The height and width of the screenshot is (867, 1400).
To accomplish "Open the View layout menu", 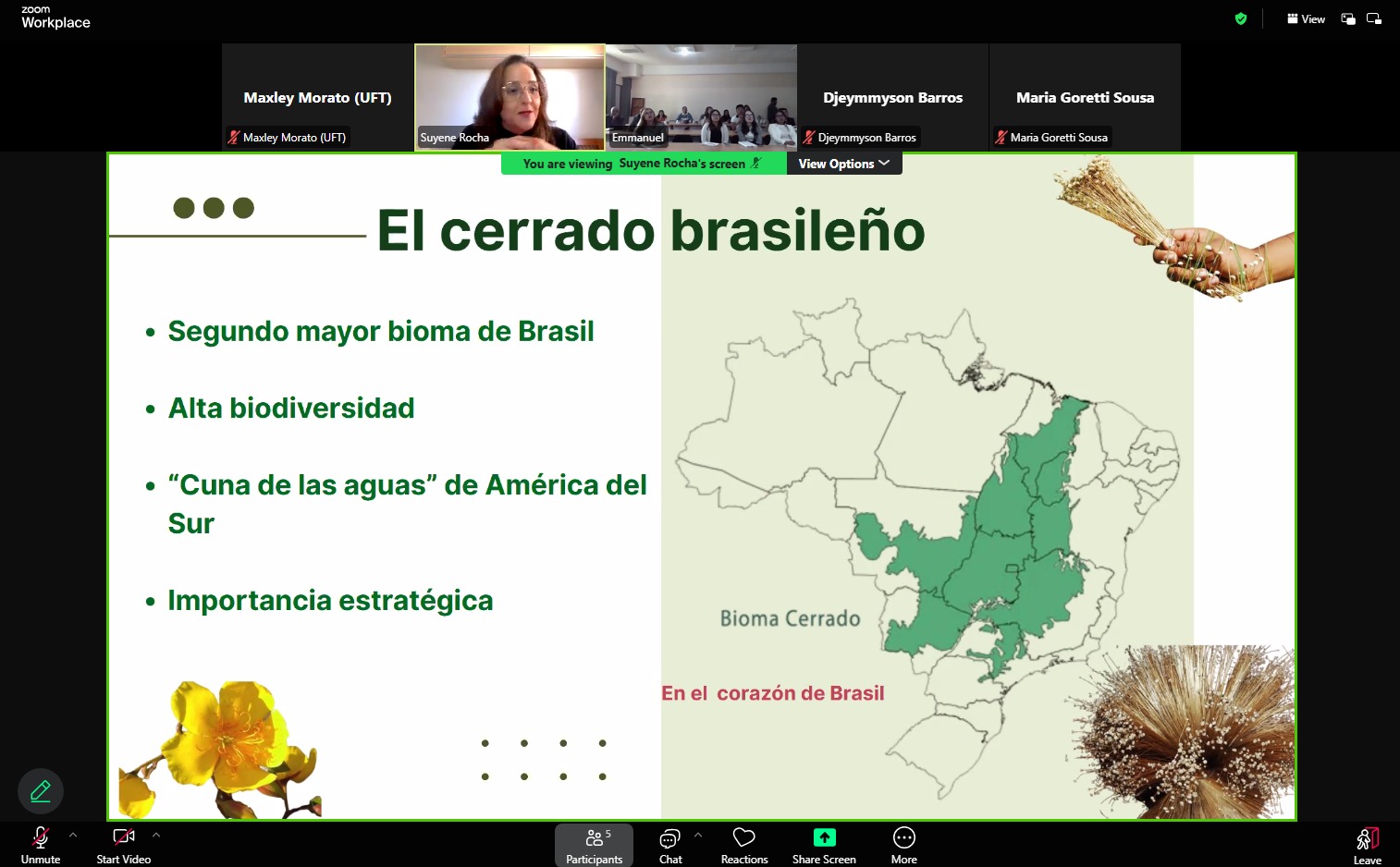I will pos(1306,18).
